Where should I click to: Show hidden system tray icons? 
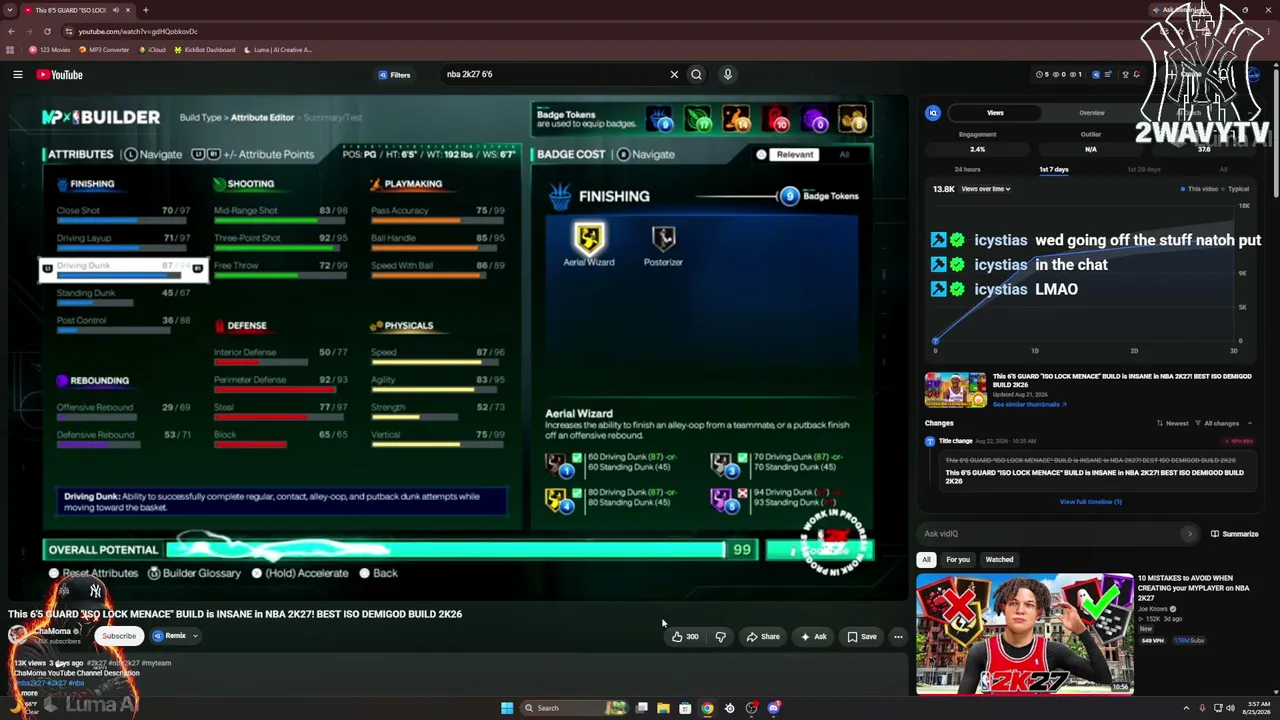click(1186, 708)
